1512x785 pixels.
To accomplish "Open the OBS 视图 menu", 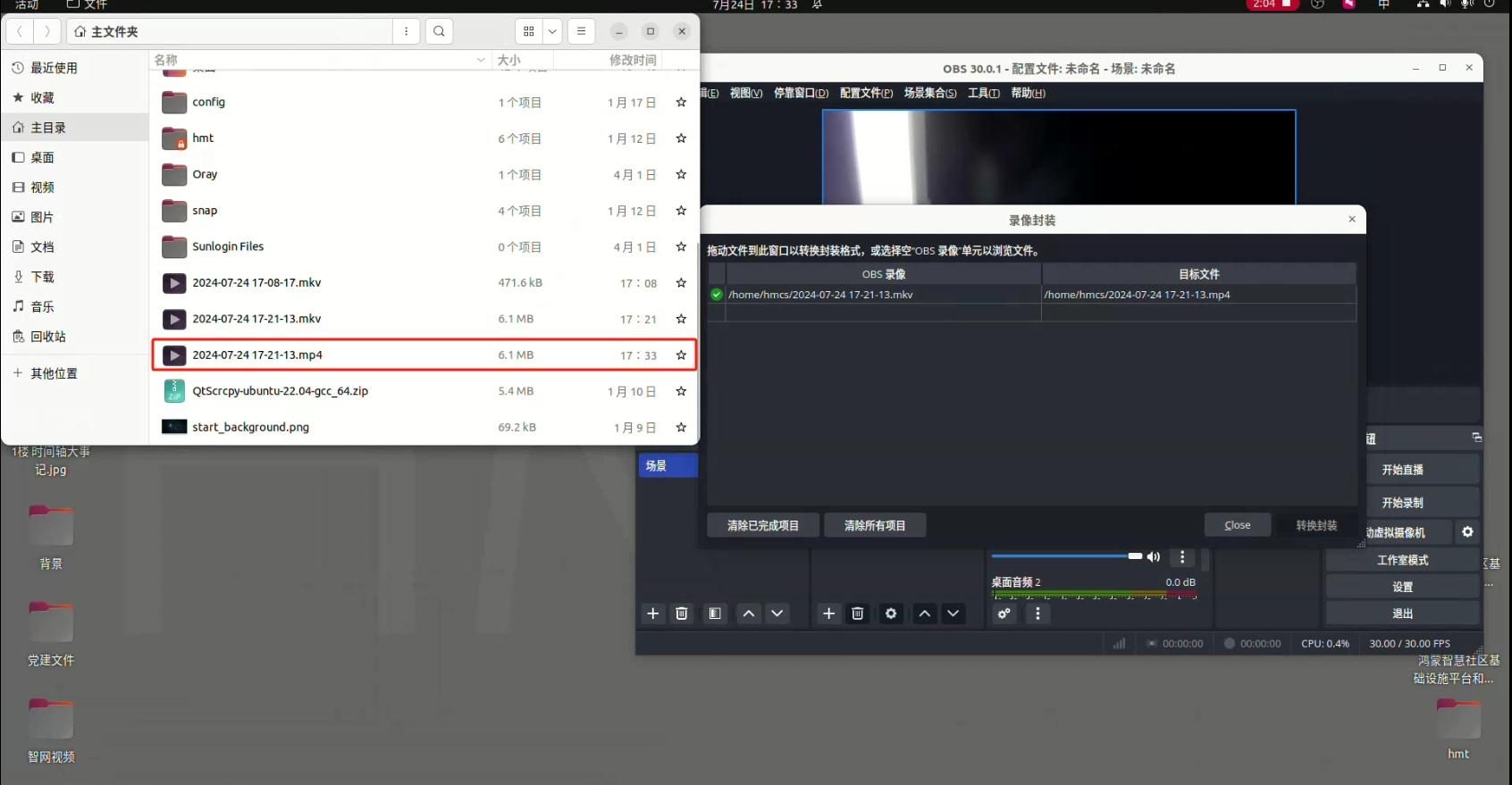I will coord(746,93).
